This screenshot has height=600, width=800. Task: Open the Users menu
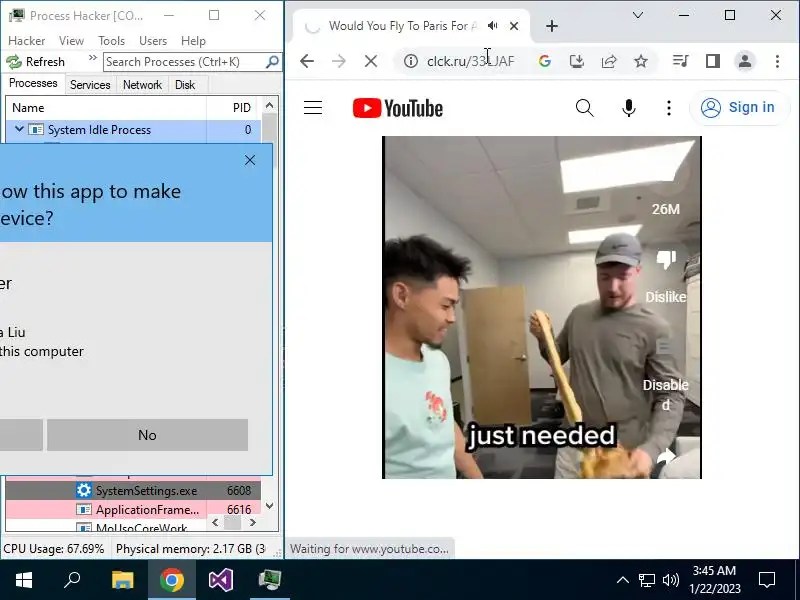click(x=153, y=41)
